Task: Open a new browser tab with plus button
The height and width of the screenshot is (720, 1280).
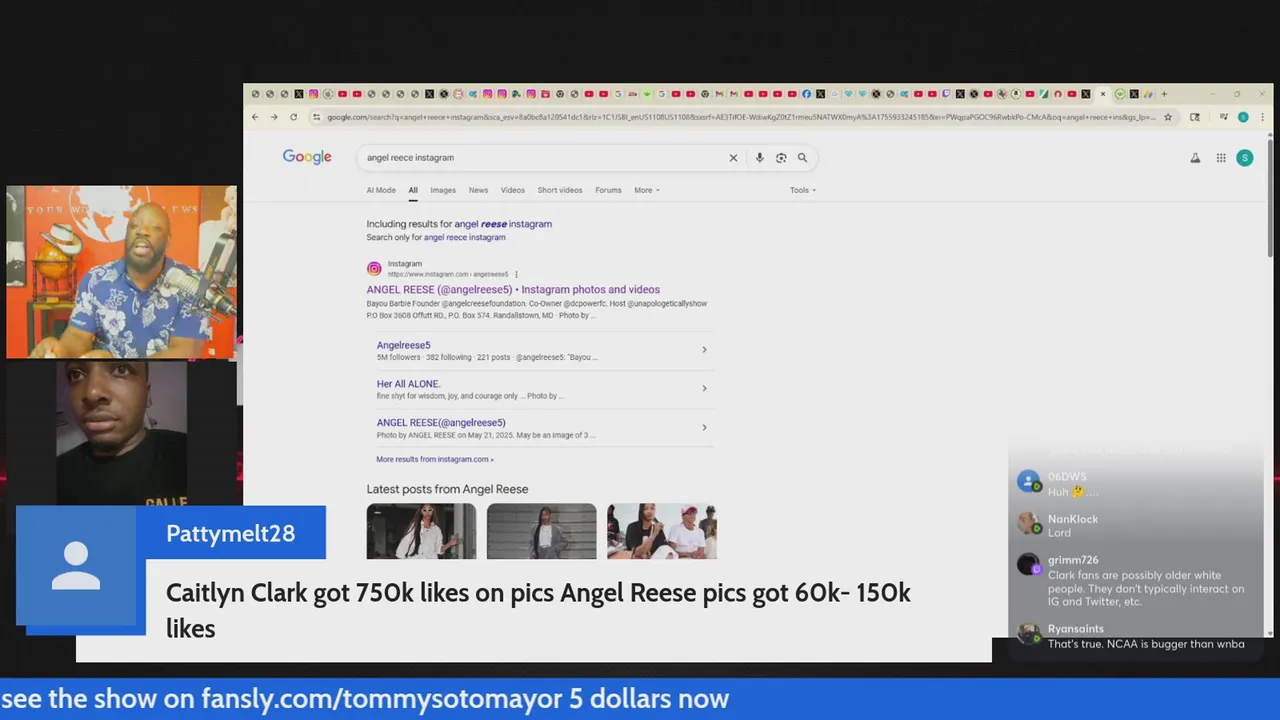Action: point(1163,94)
